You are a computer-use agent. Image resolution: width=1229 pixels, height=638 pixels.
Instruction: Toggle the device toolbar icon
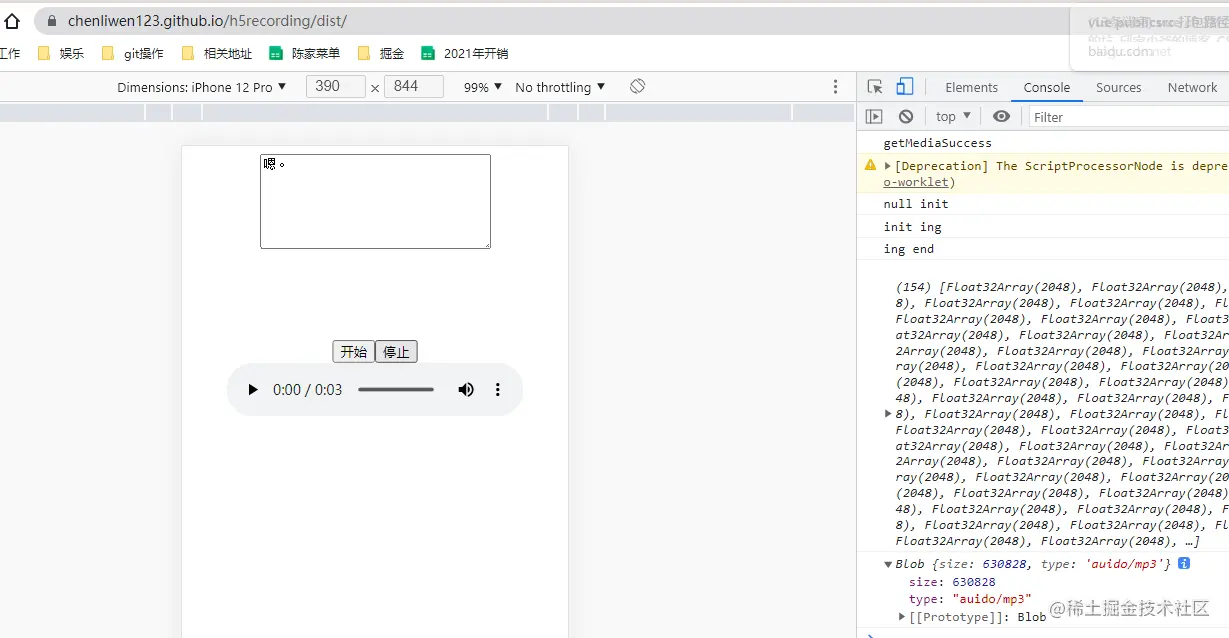click(x=905, y=87)
